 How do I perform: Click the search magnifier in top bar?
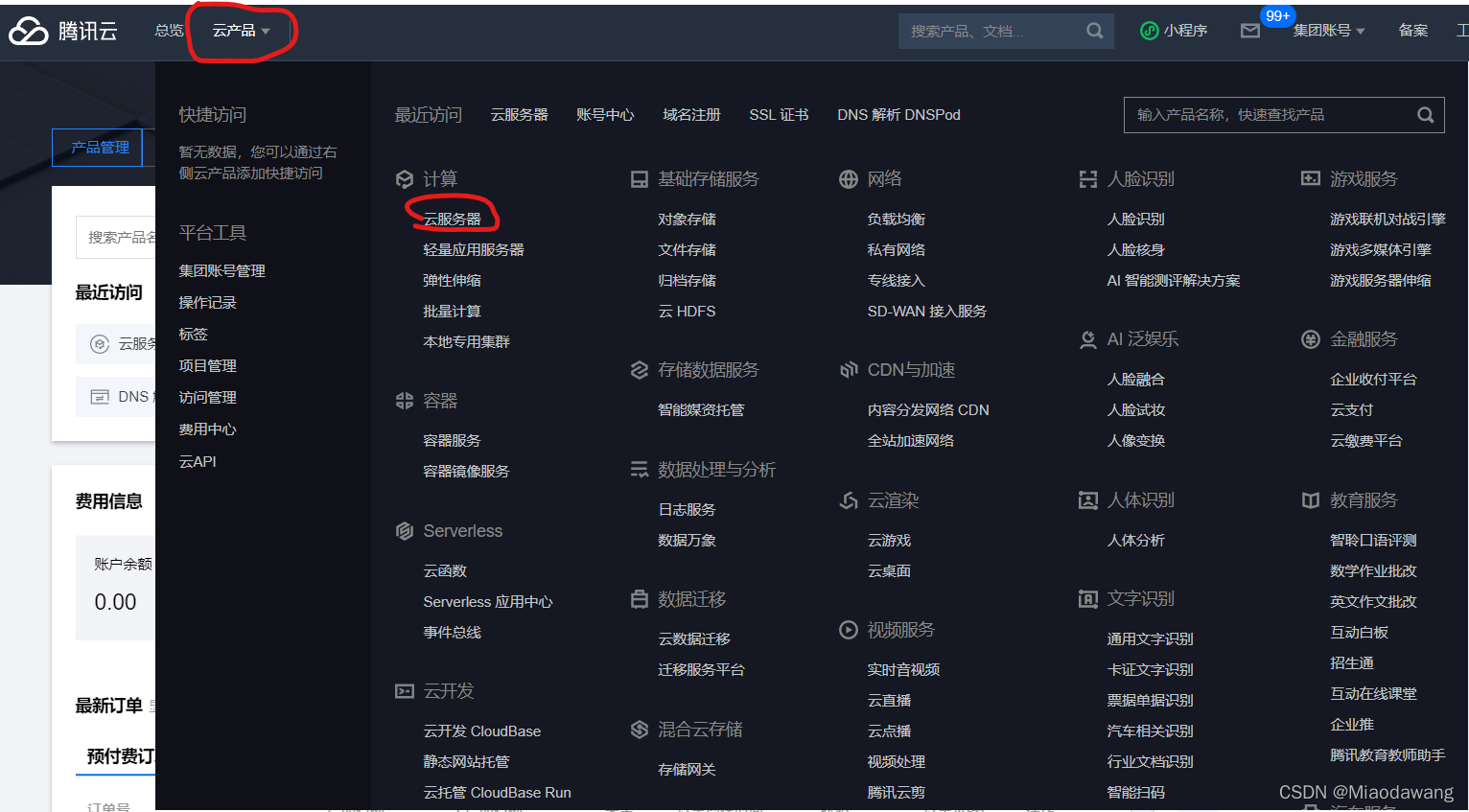(x=1094, y=31)
